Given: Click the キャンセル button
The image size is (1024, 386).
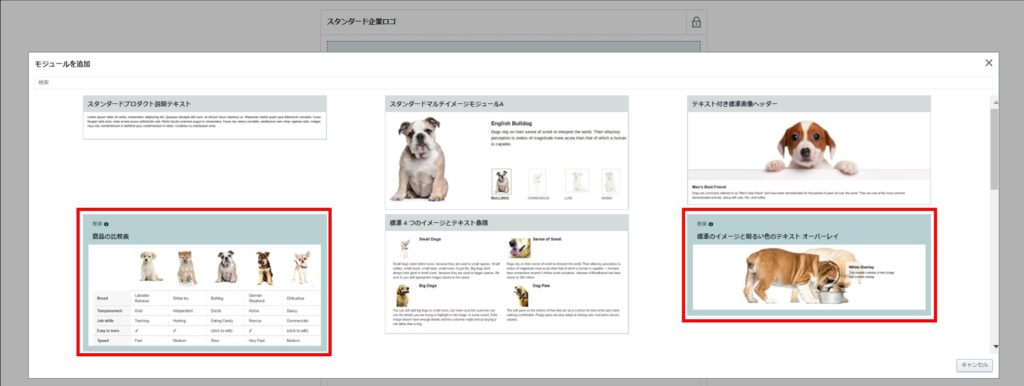Looking at the screenshot, I should click(x=974, y=366).
